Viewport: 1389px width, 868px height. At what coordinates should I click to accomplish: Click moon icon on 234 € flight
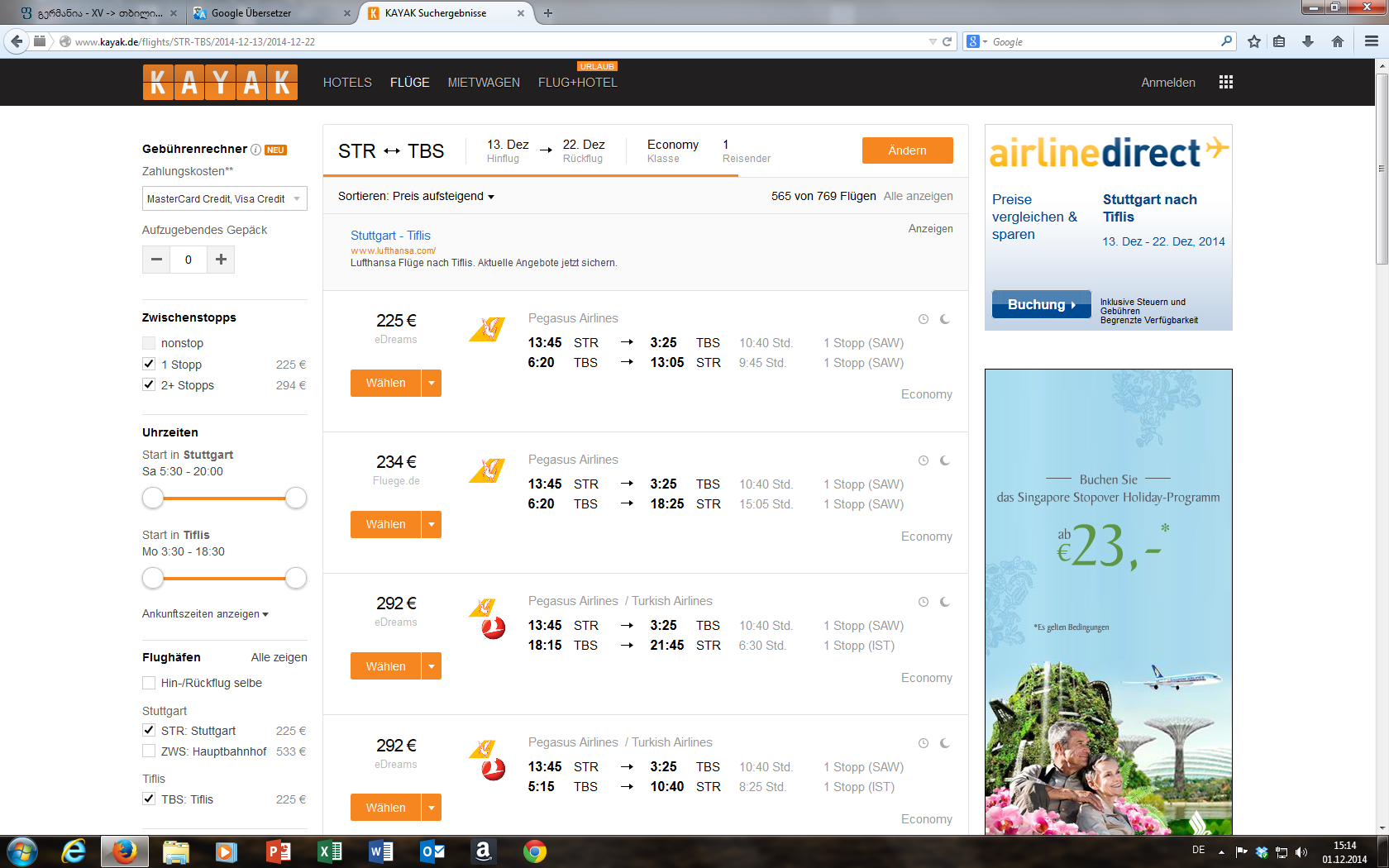click(945, 460)
